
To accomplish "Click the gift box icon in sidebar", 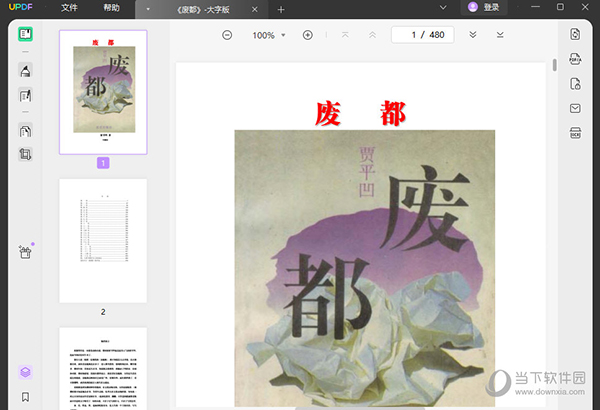I will 25,252.
